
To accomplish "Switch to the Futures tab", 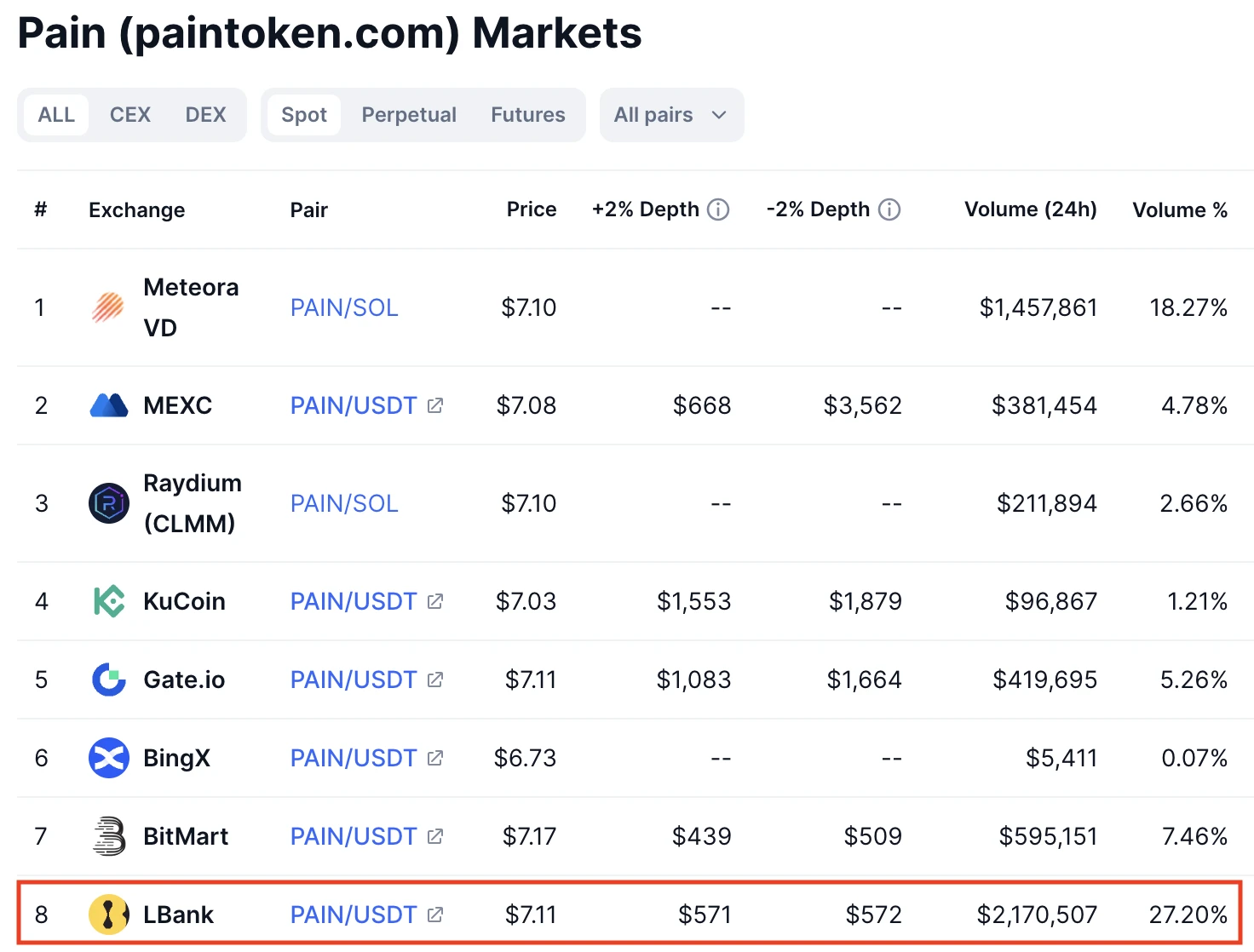I will click(528, 115).
